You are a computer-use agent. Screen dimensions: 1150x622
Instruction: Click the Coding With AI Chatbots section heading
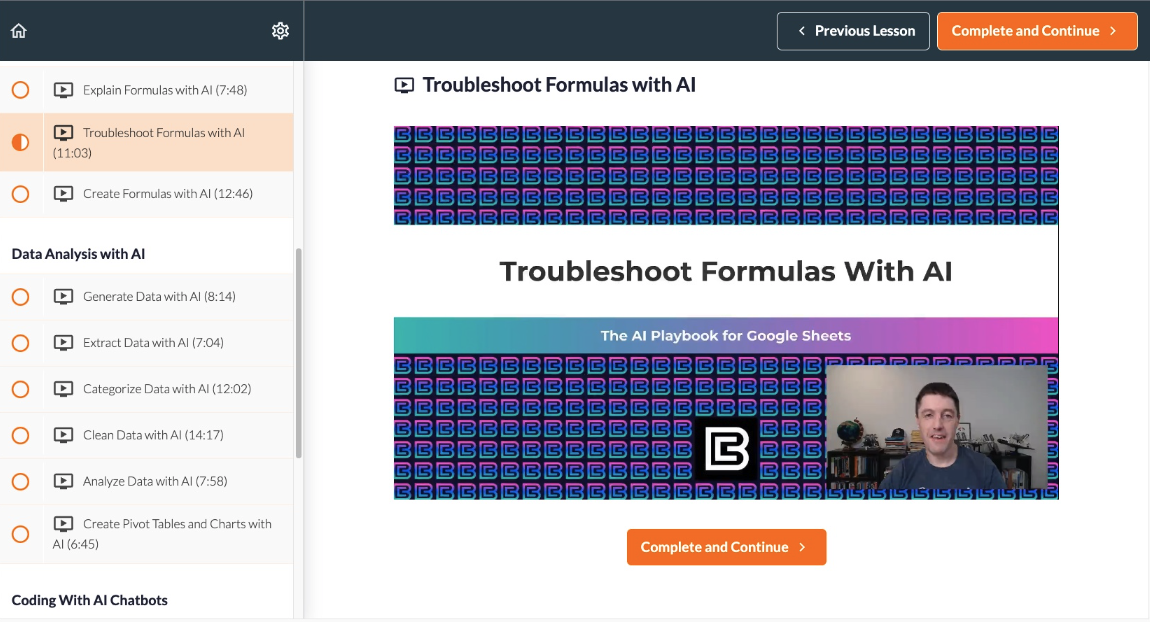click(x=89, y=600)
